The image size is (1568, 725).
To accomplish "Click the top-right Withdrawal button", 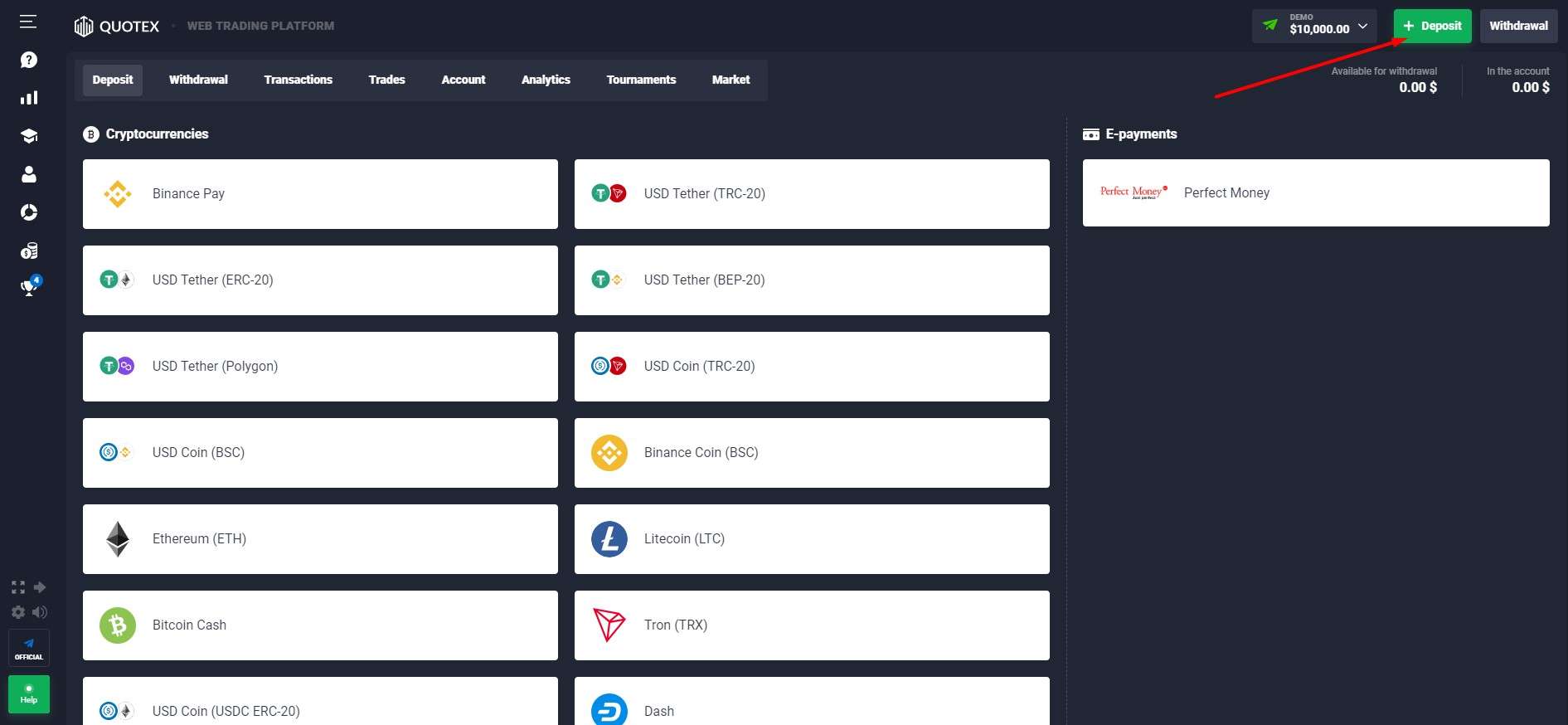I will (x=1518, y=26).
